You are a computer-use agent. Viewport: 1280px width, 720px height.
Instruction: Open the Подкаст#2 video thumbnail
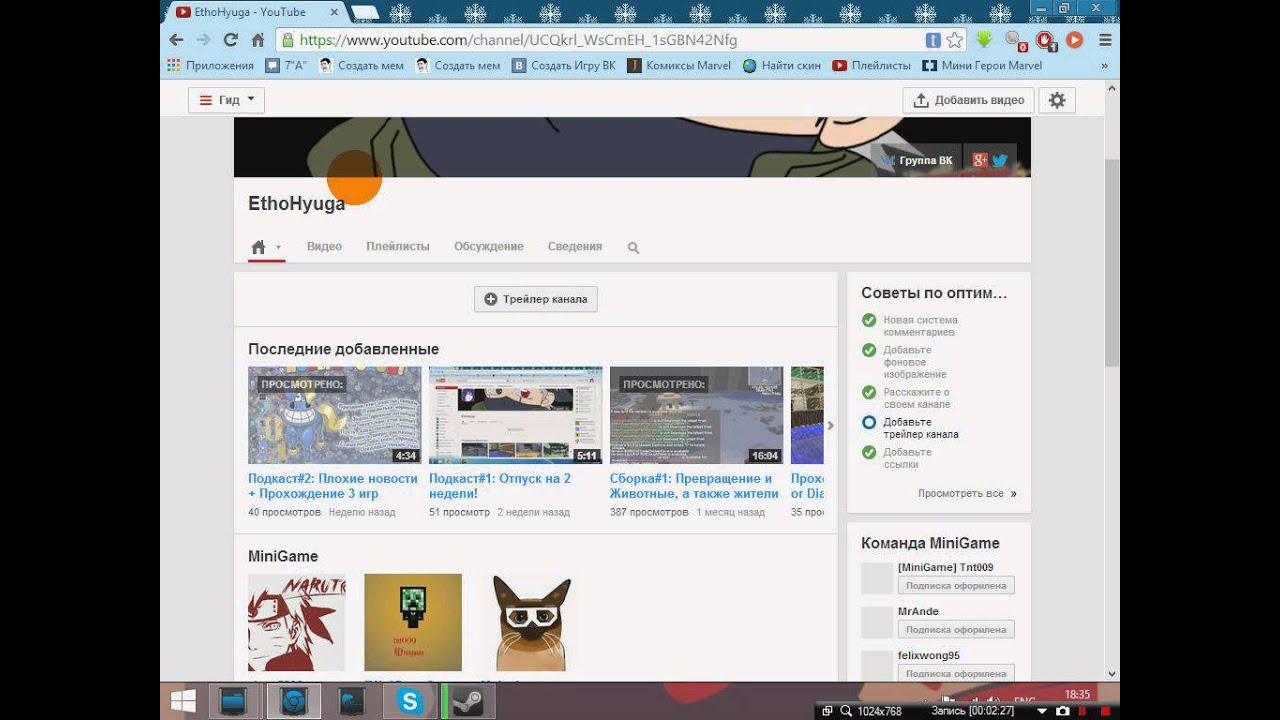click(x=334, y=415)
